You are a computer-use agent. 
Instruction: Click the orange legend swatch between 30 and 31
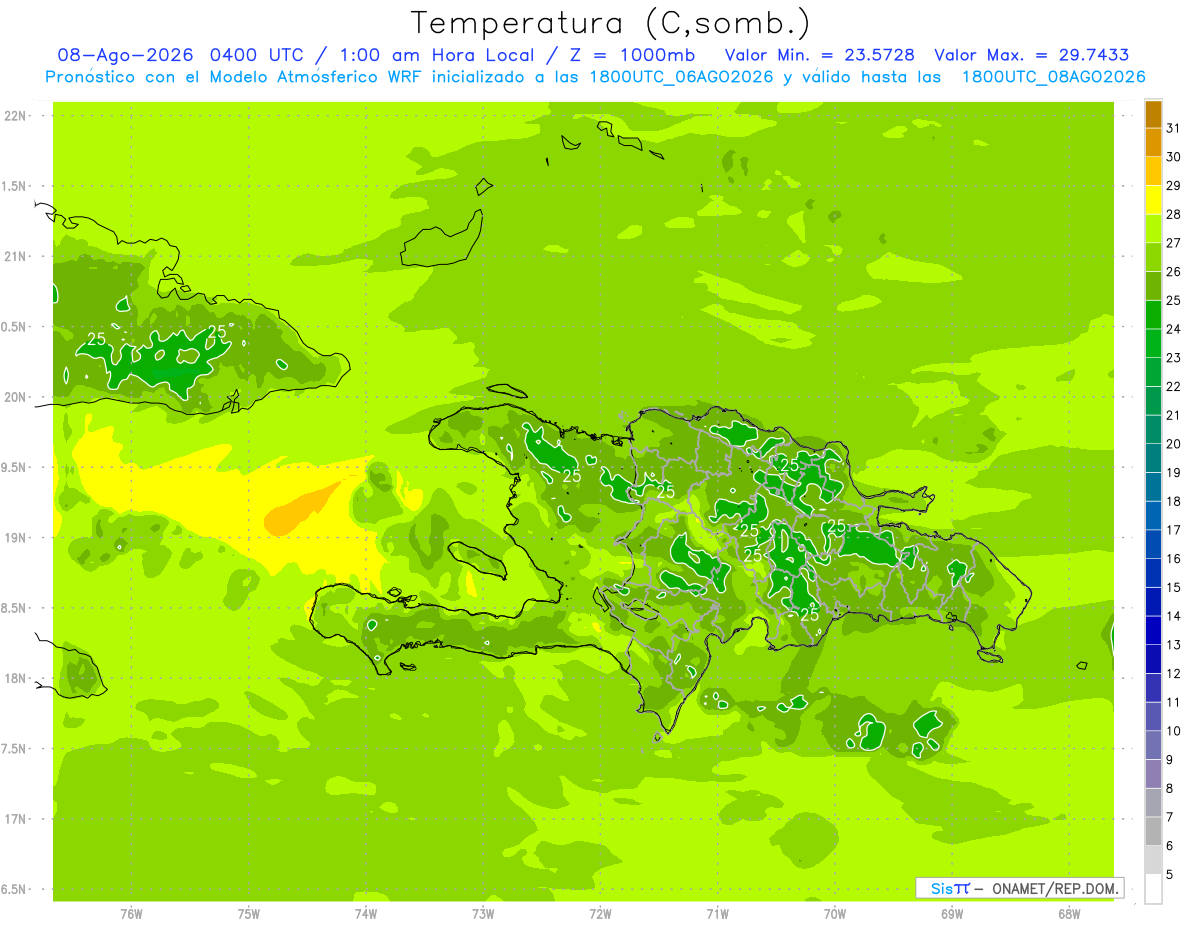coord(1153,142)
